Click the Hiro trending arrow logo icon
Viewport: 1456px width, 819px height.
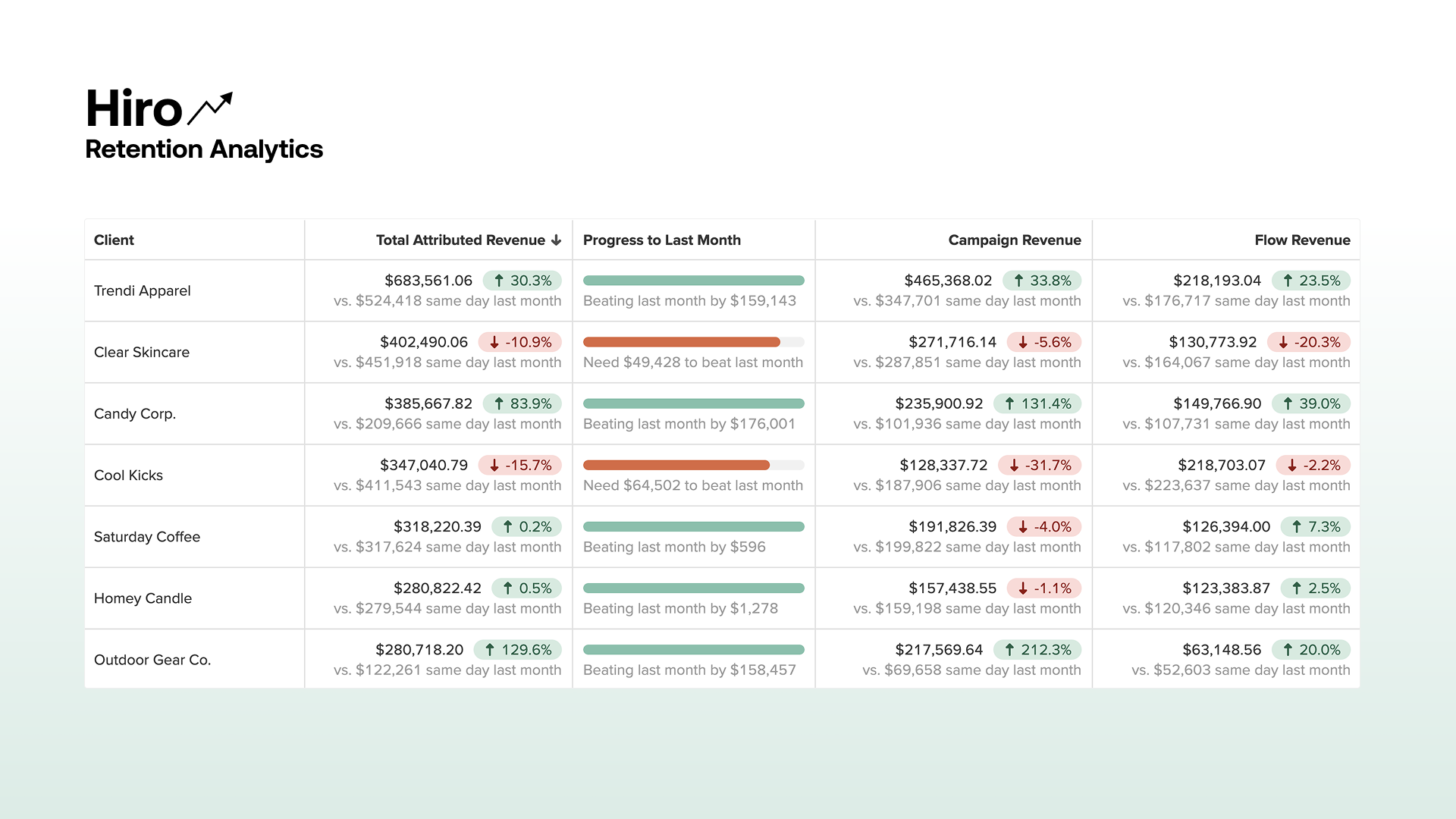pos(210,108)
